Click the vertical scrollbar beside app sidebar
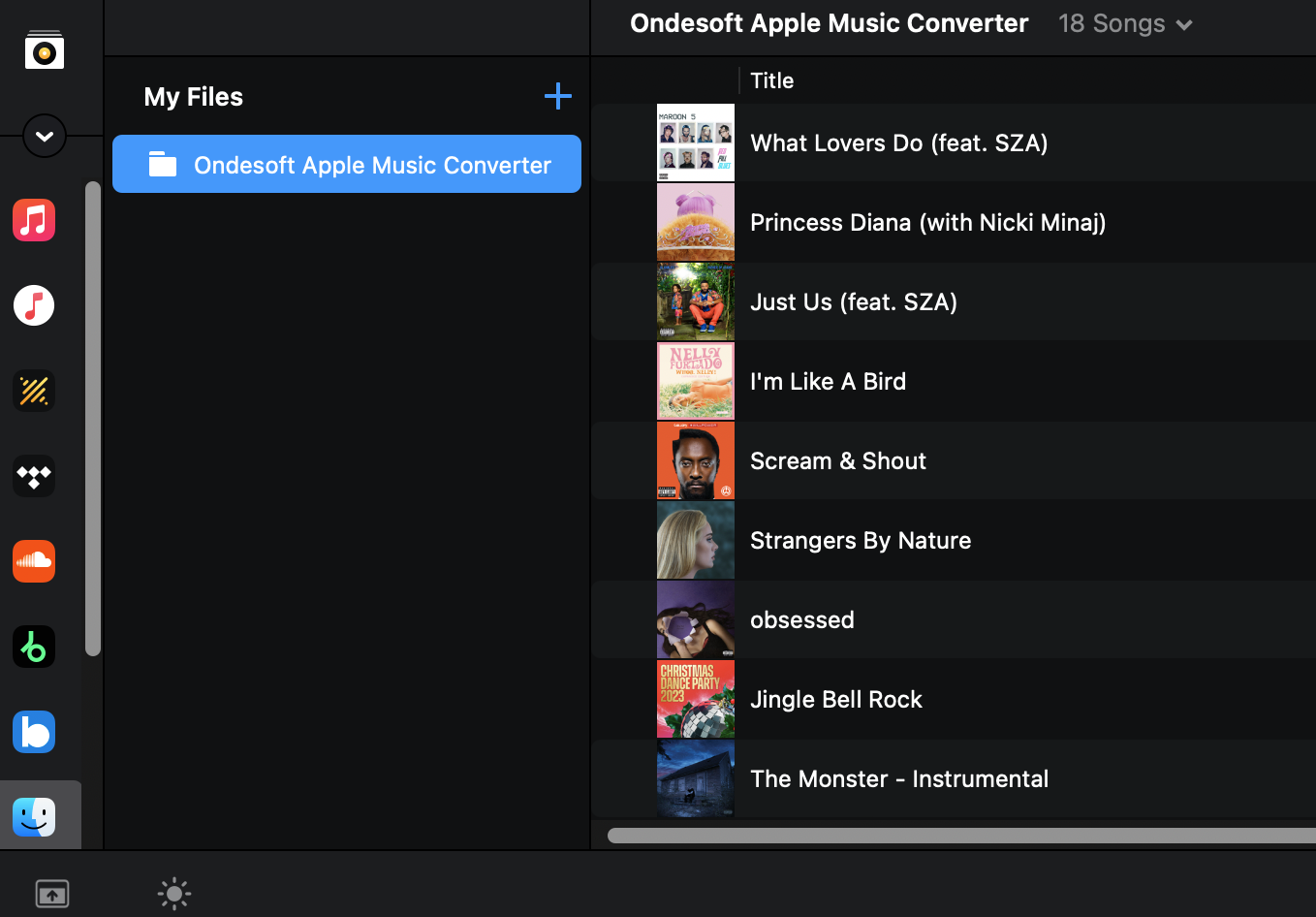Image resolution: width=1316 pixels, height=917 pixels. 93,419
